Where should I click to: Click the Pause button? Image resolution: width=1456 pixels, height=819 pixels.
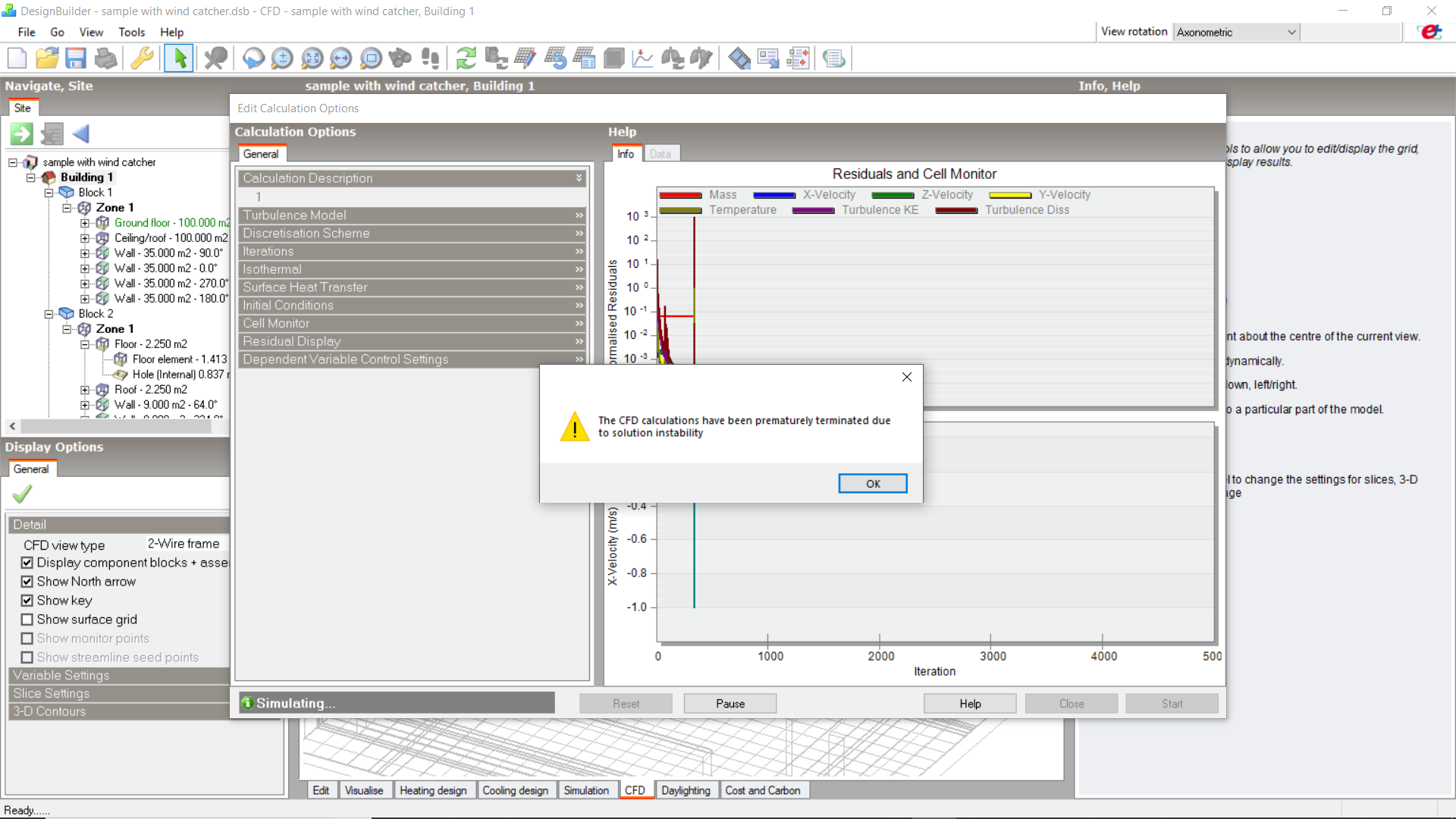(730, 704)
